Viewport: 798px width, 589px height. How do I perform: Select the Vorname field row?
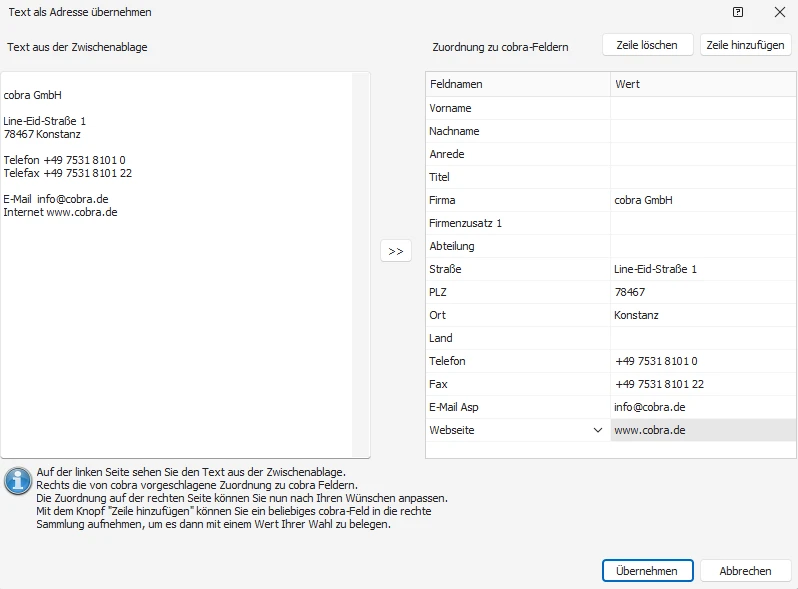(611, 108)
